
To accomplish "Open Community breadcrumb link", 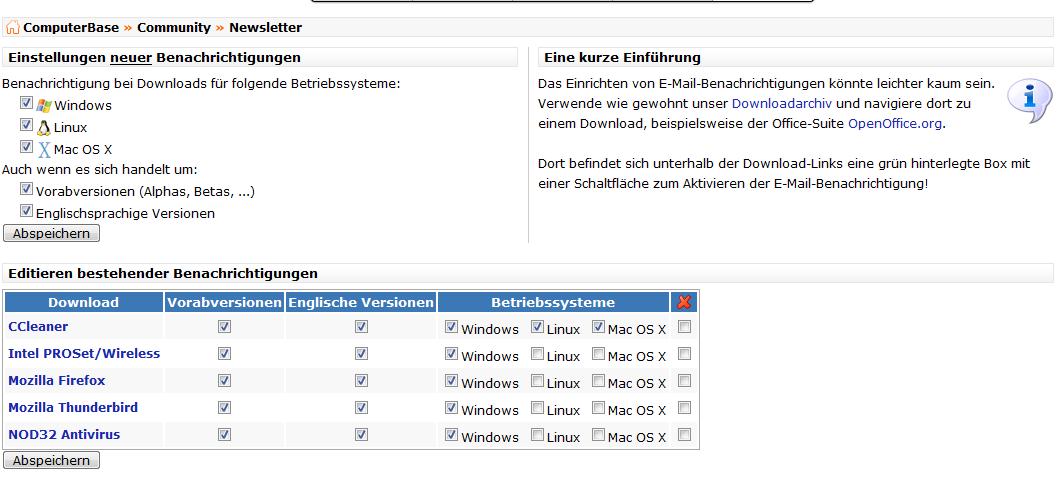I will [174, 28].
